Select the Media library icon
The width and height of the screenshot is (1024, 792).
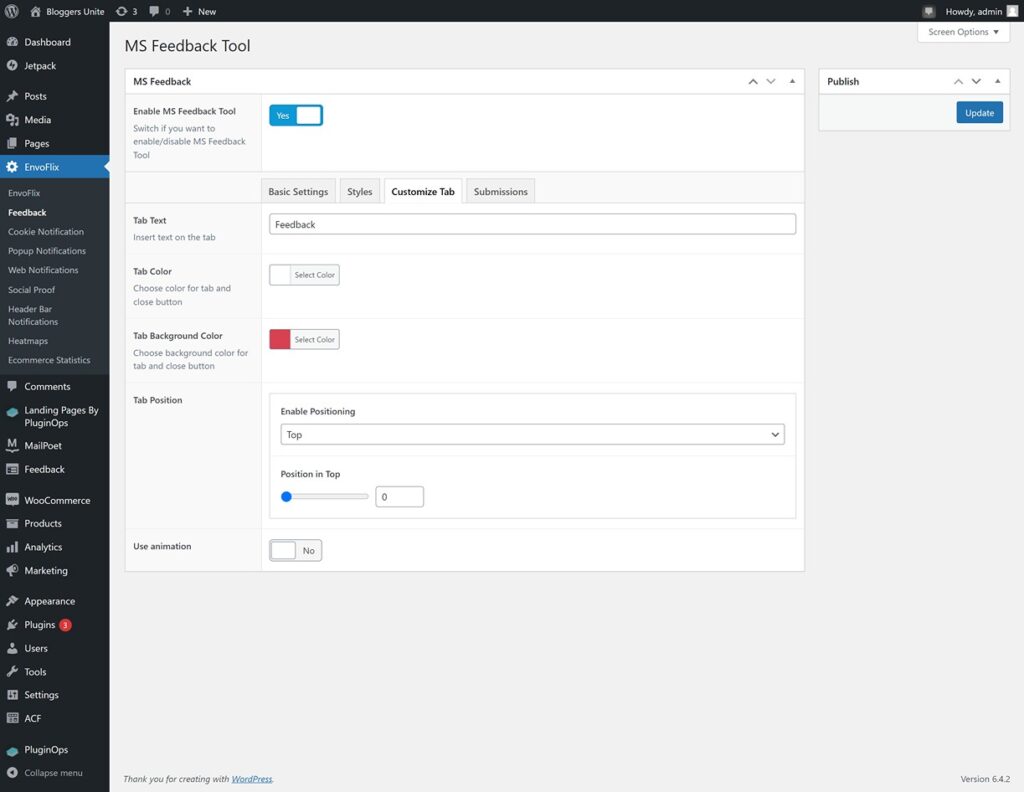tap(13, 119)
